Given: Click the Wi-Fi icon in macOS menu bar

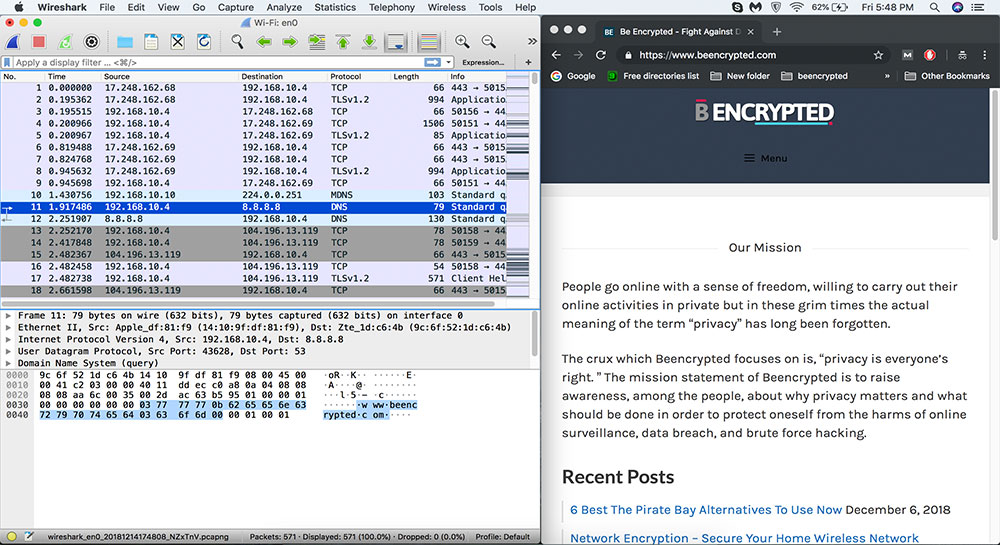Looking at the screenshot, I should click(797, 7).
